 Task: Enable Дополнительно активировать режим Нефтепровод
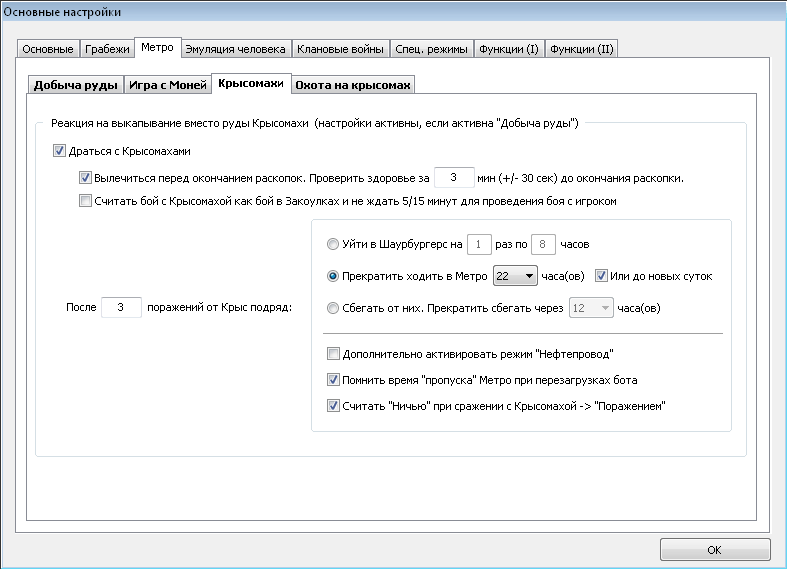pos(333,354)
